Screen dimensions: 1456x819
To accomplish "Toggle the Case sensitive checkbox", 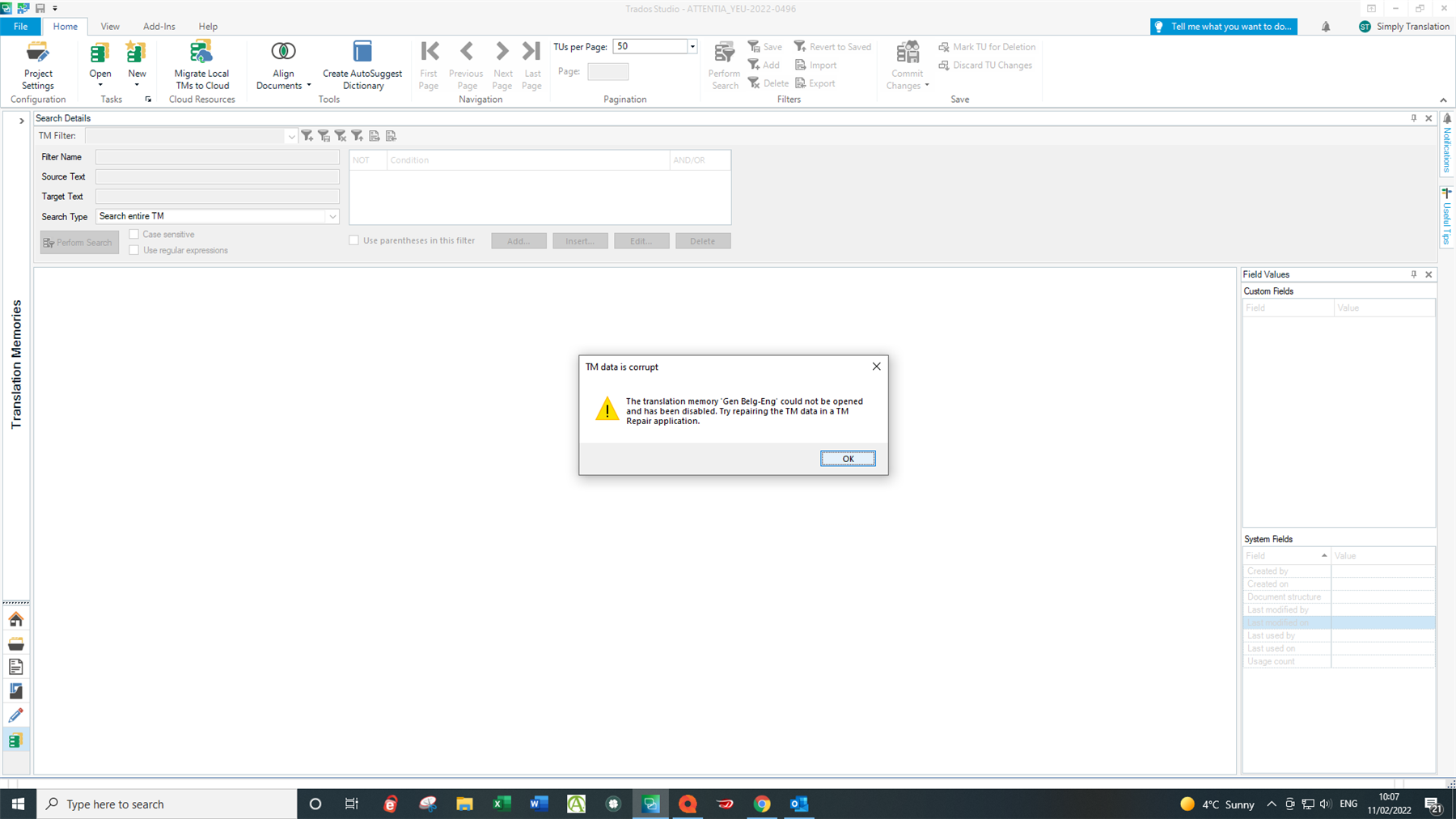I will pyautogui.click(x=134, y=235).
